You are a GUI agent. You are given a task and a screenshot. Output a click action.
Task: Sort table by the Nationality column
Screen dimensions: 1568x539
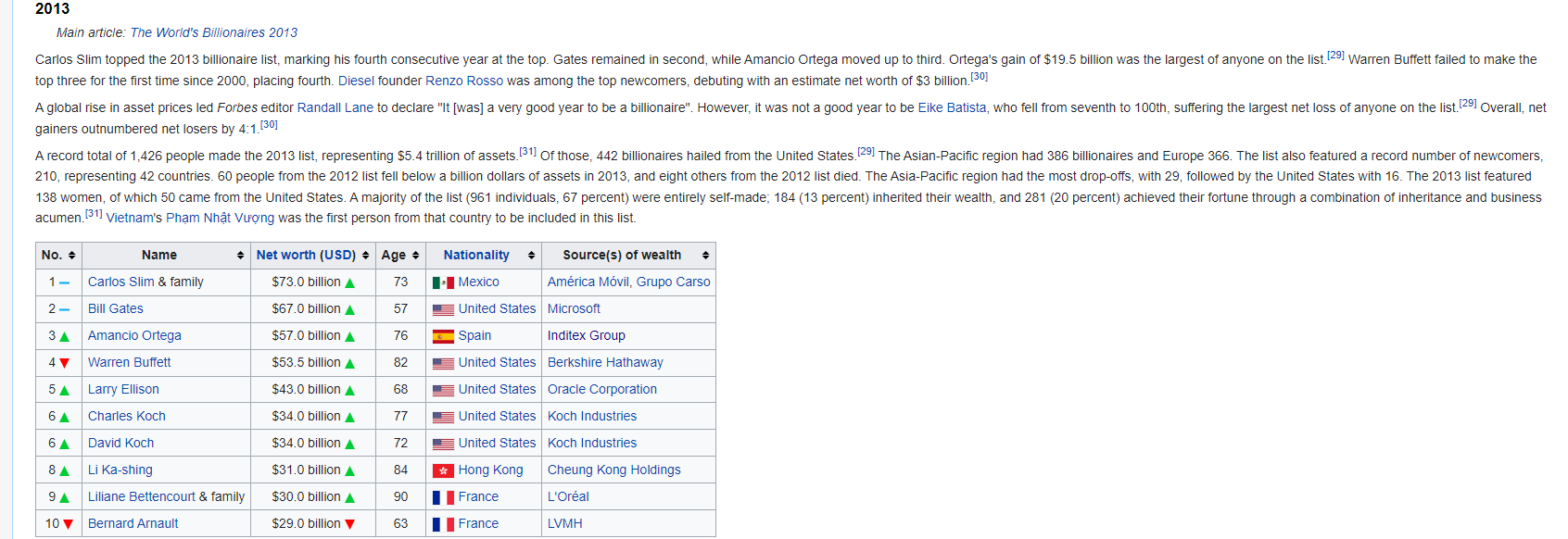click(531, 256)
